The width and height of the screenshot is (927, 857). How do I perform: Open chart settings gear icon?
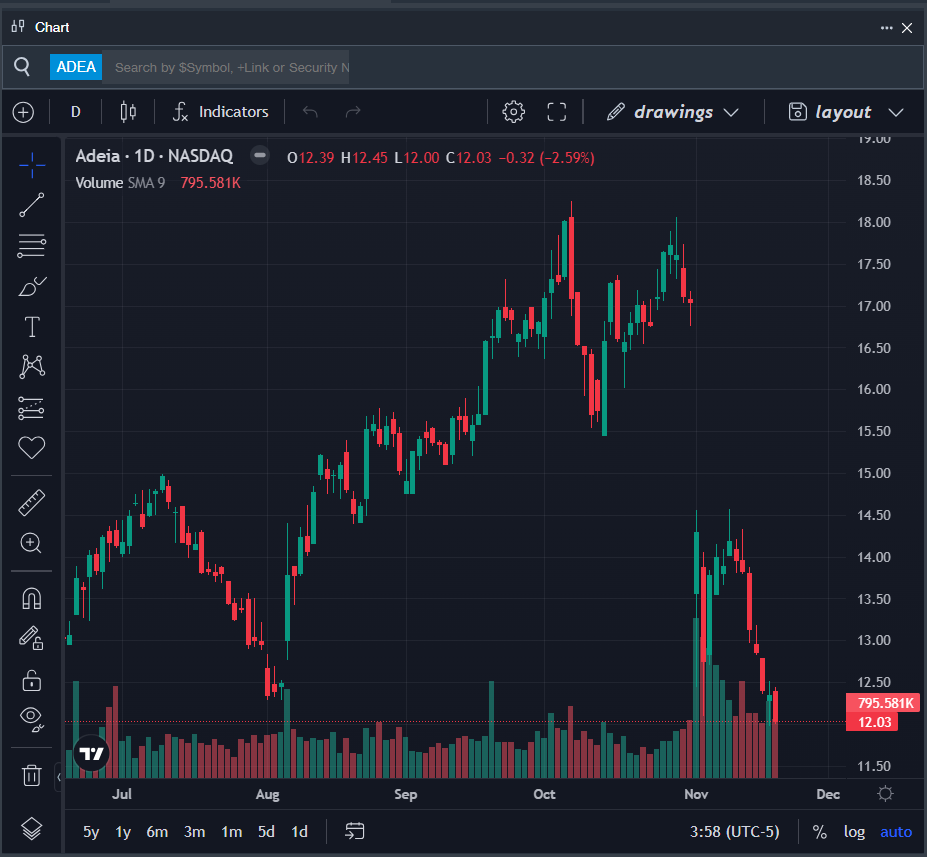[514, 112]
